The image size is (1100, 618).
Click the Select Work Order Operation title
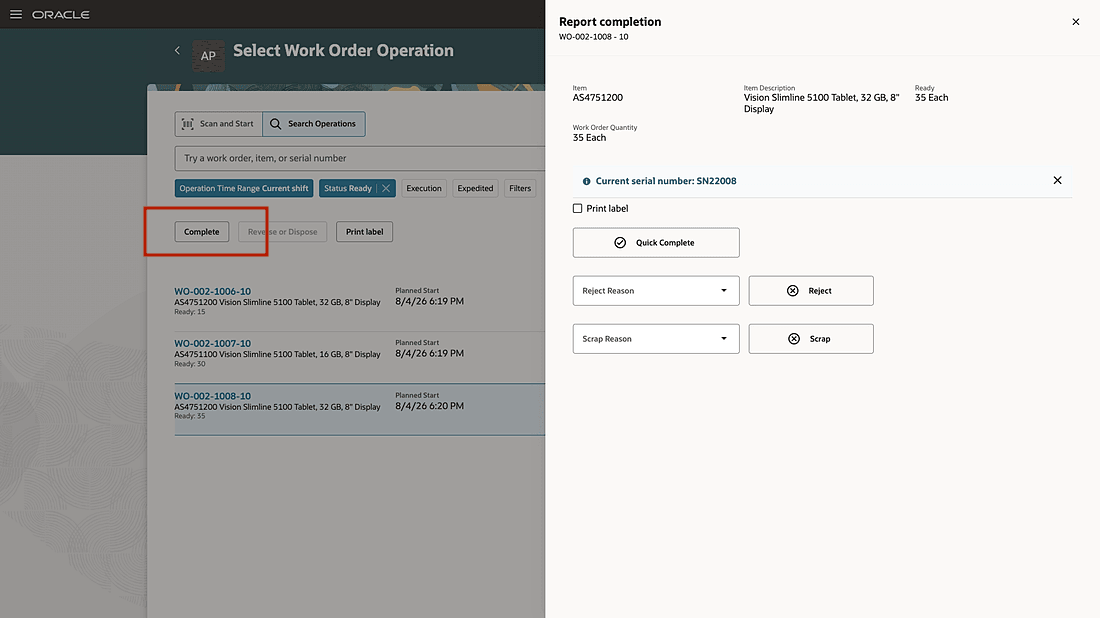(x=343, y=51)
